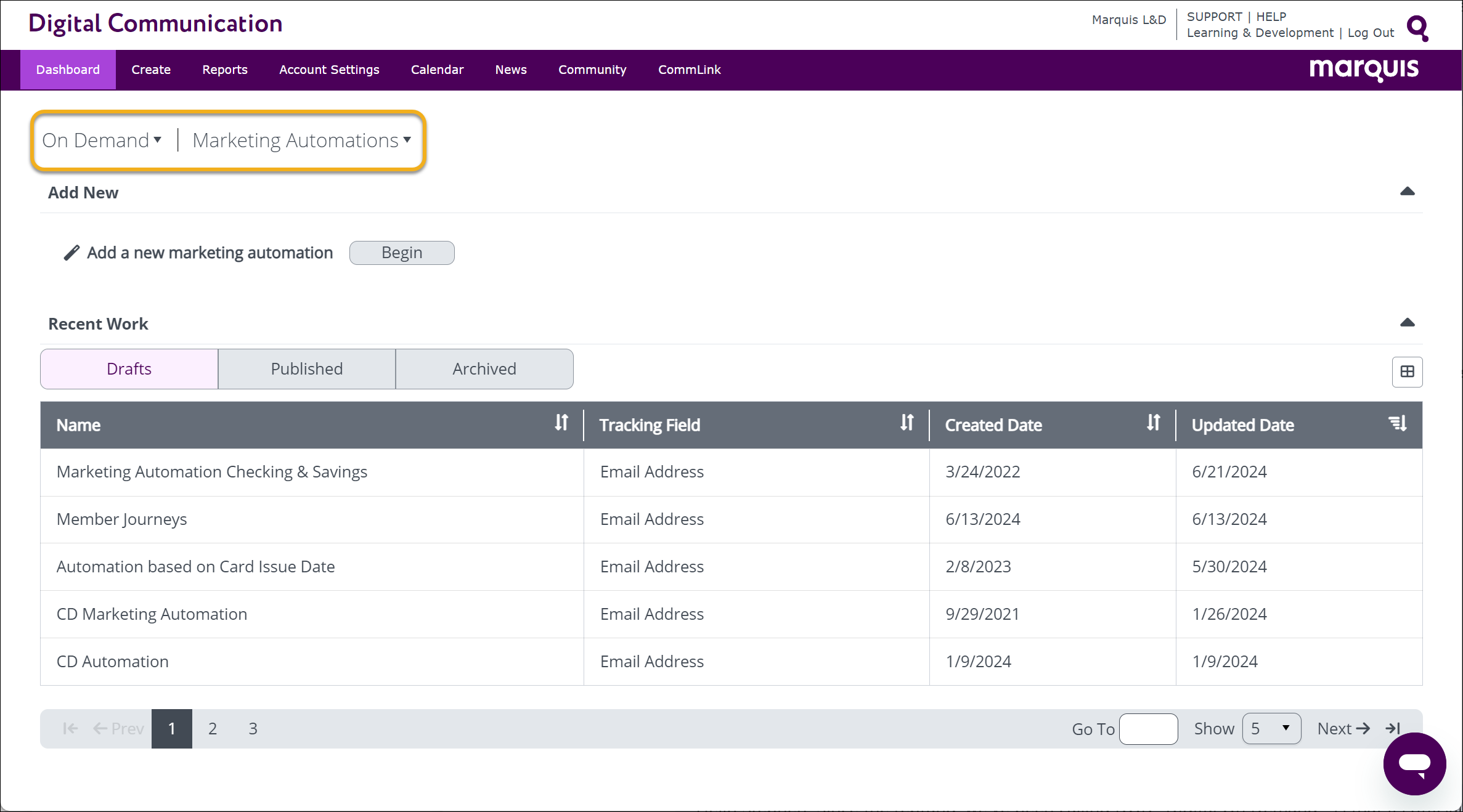
Task: Open the CD Marketing Automation row
Action: (731, 614)
